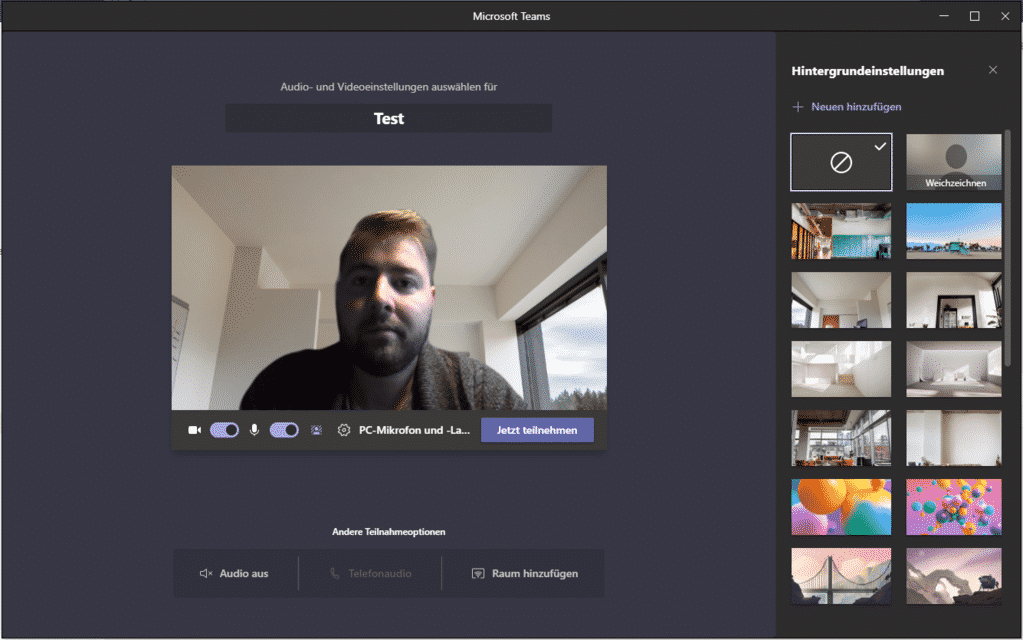1023x640 pixels.
Task: Toggle the camera switch off
Action: (x=224, y=430)
